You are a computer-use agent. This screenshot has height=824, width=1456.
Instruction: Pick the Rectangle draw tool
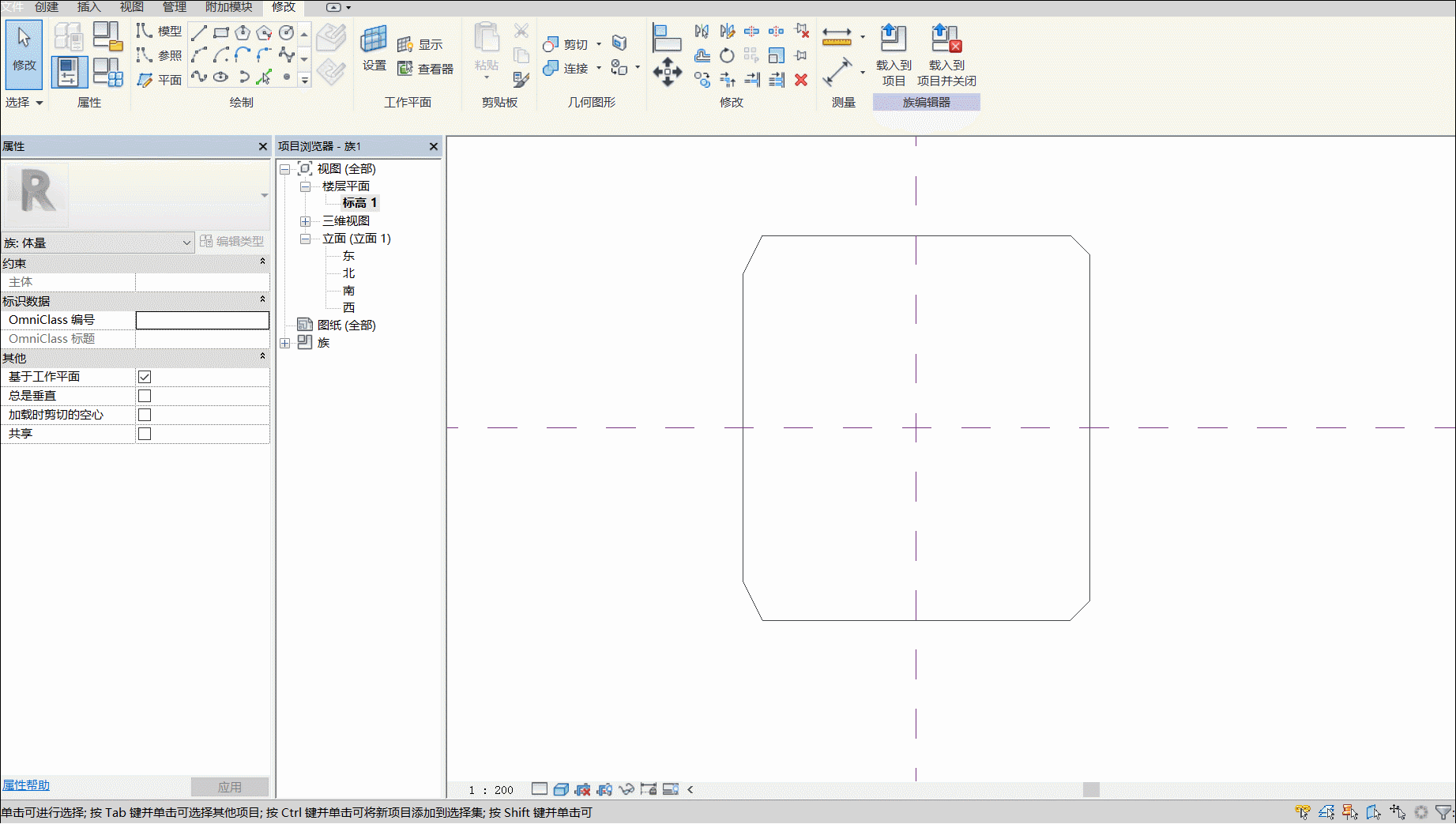click(221, 32)
